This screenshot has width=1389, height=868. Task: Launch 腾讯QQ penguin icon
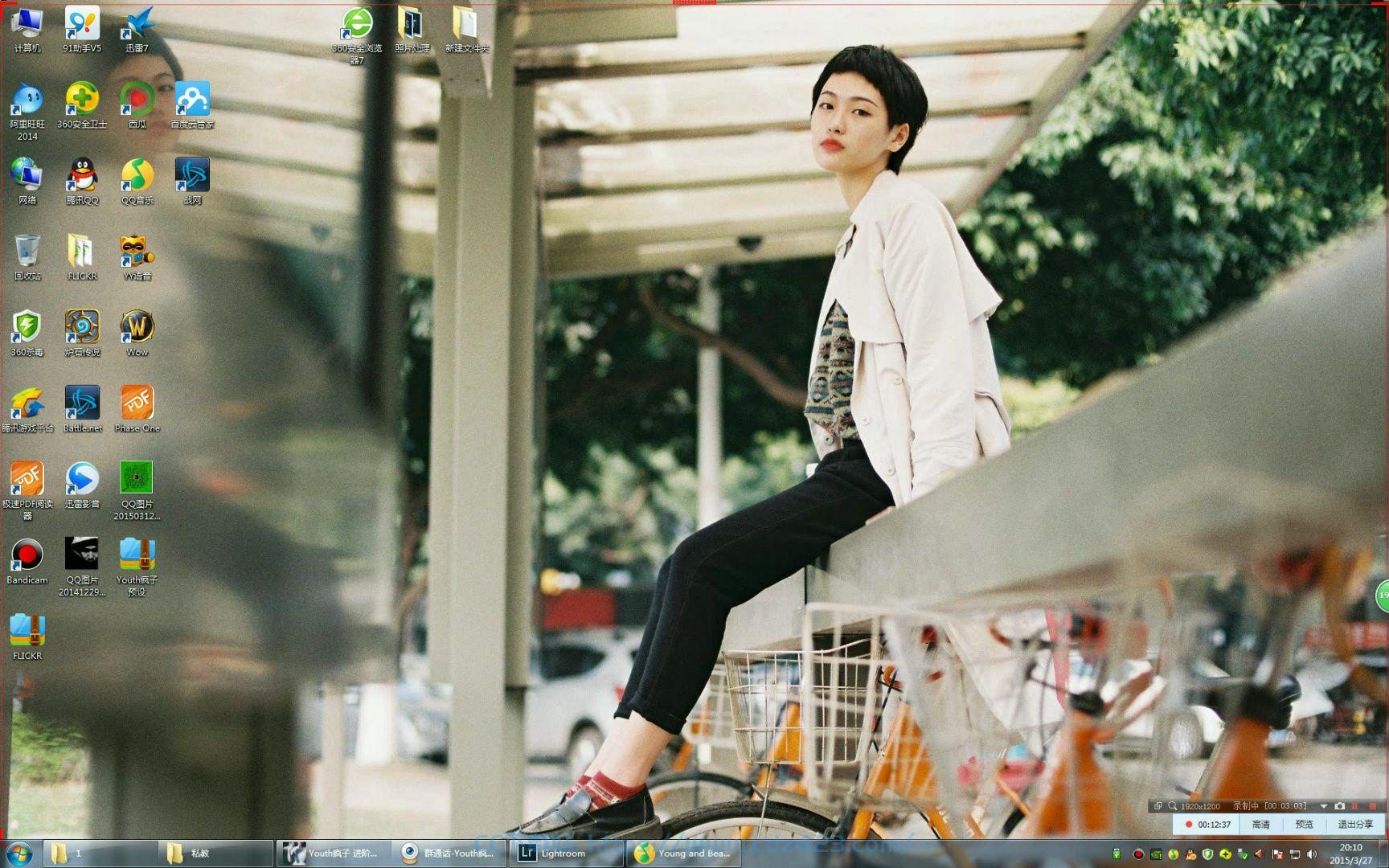tap(82, 181)
